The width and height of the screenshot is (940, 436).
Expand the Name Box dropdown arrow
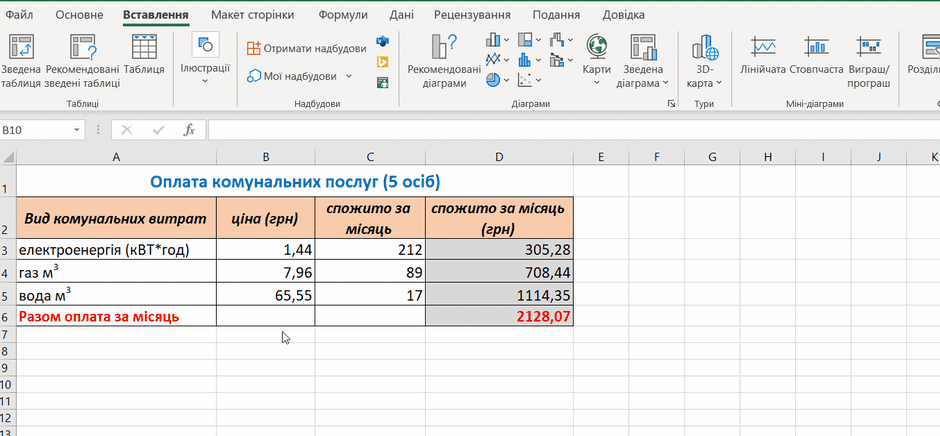[x=77, y=130]
